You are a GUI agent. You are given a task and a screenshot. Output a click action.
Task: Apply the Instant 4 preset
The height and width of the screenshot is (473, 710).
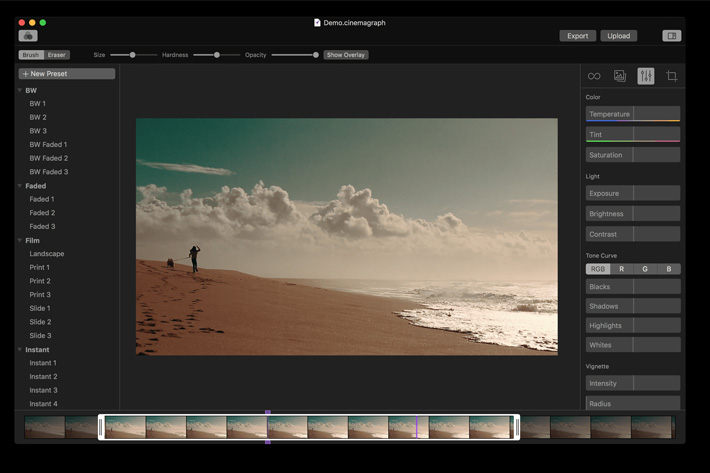[x=43, y=404]
